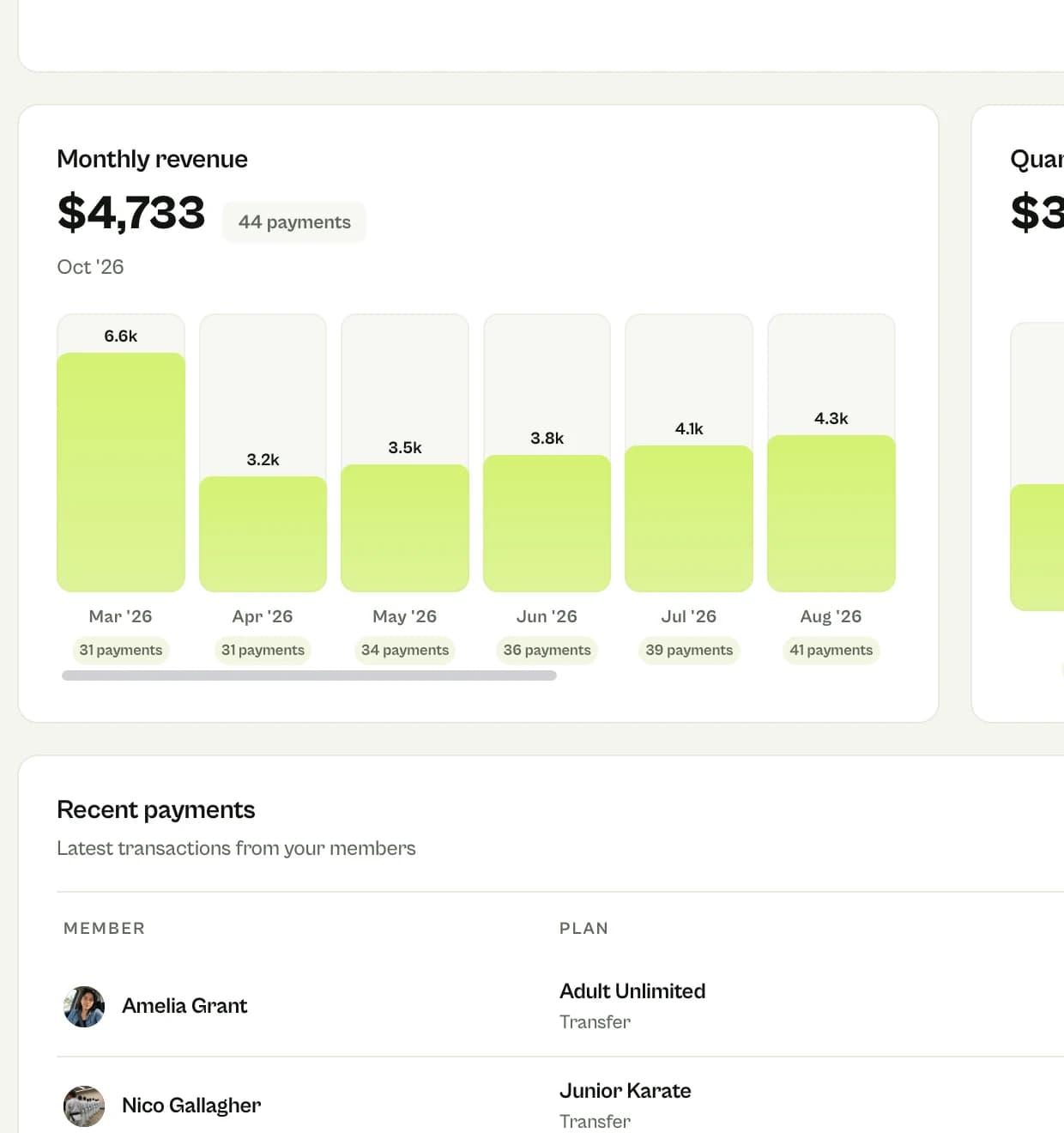Screen dimensions: 1064x1133
Task: Click the Aug '26 axis label
Action: pyautogui.click(x=831, y=616)
